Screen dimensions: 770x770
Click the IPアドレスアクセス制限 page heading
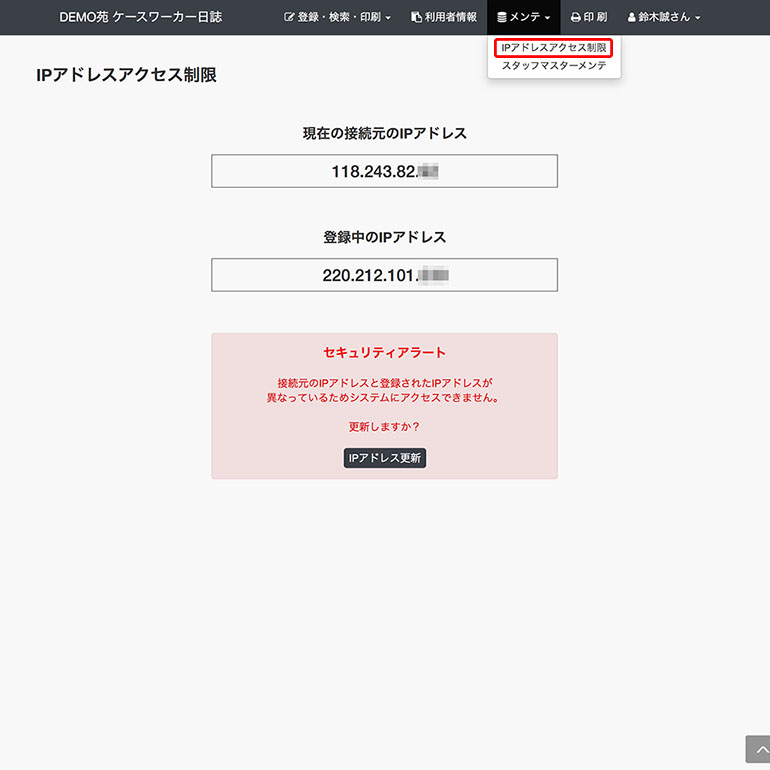[x=126, y=75]
